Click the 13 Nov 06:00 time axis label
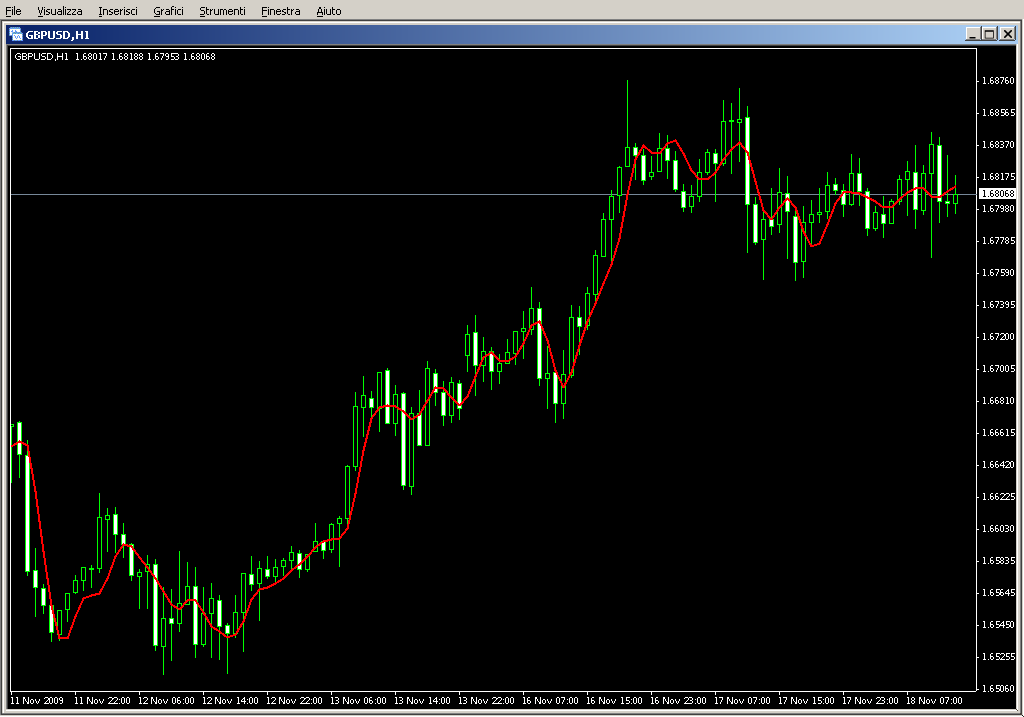 (358, 701)
